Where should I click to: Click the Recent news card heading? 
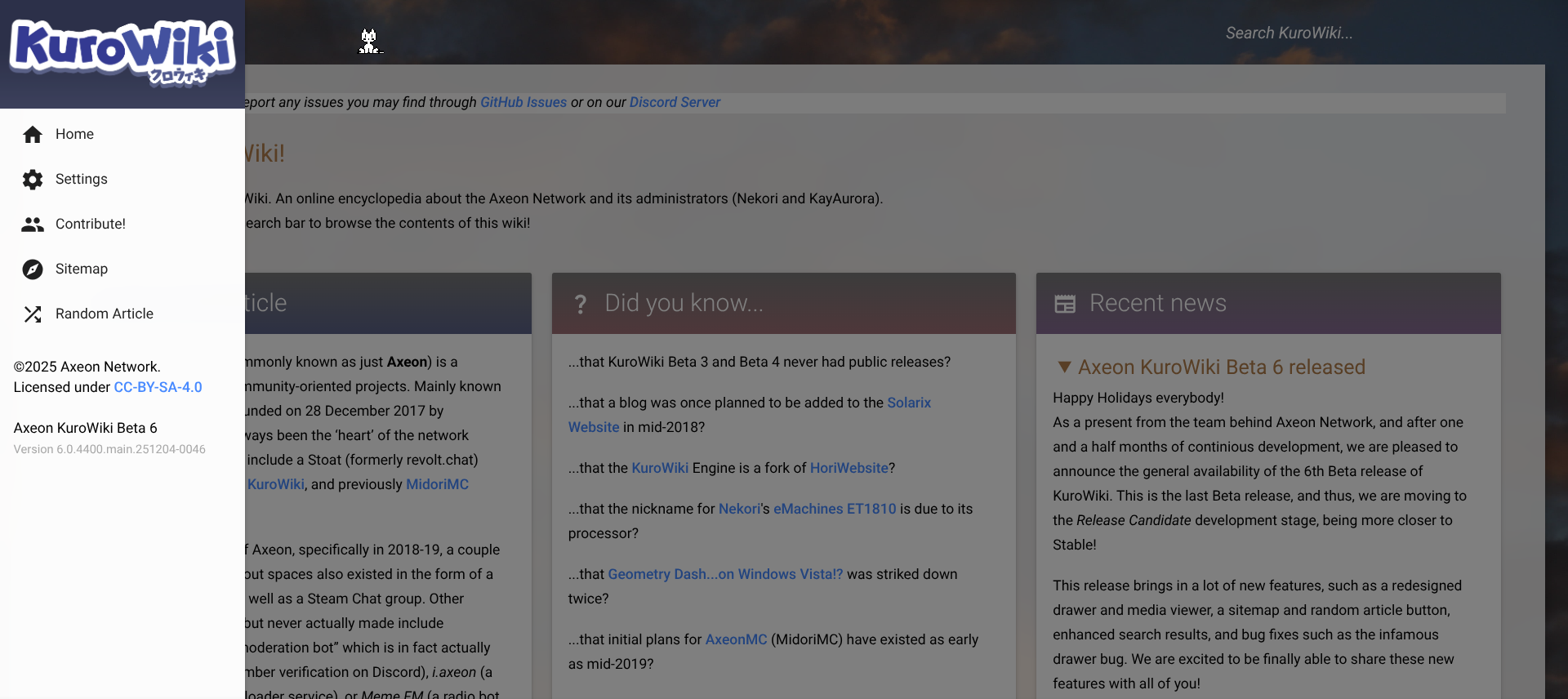coord(1158,303)
